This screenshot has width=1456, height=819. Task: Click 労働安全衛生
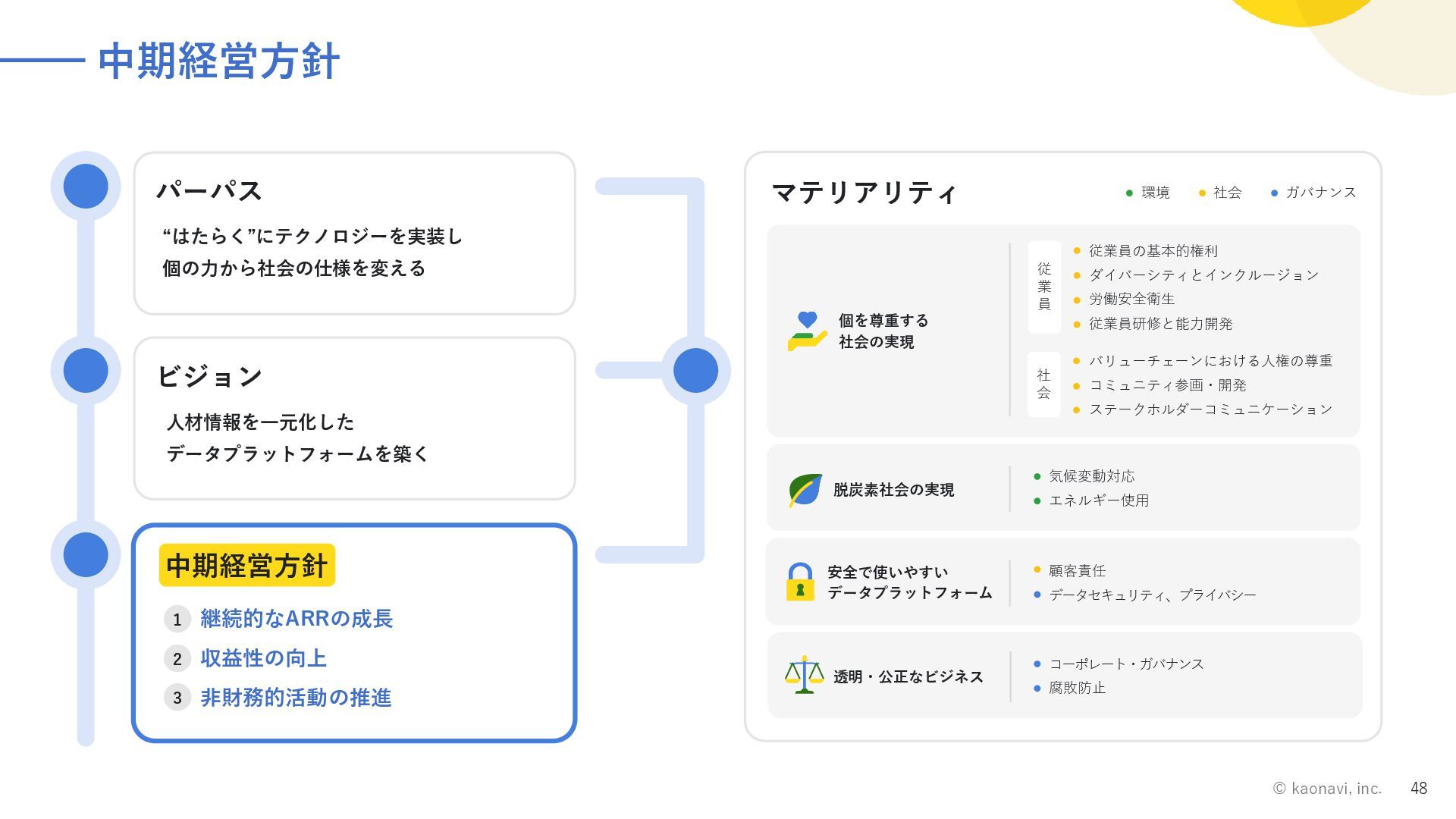1131,300
